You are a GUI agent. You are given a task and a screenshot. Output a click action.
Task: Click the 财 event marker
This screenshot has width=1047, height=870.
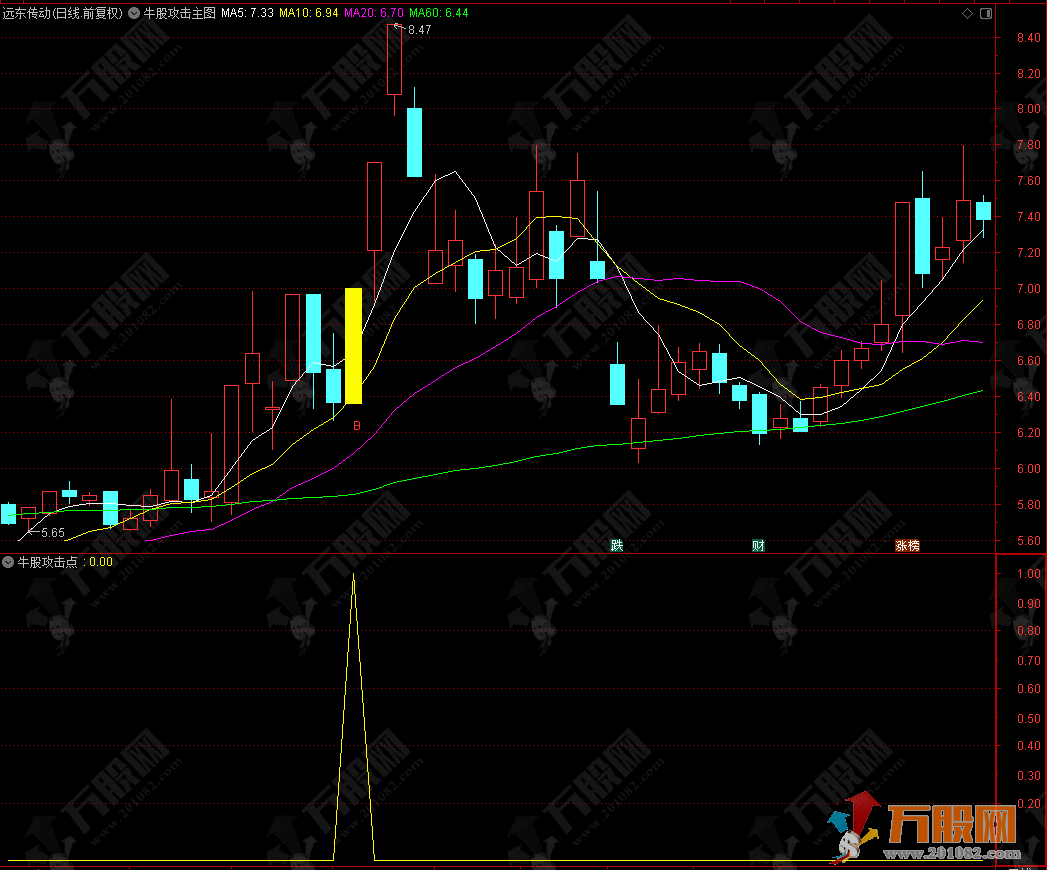coord(758,546)
